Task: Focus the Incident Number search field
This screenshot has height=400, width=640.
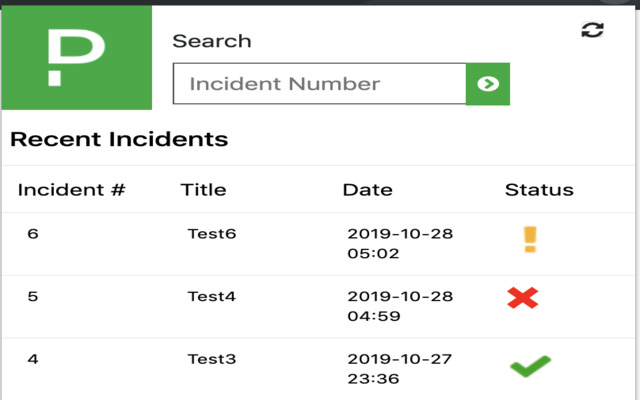Action: (x=319, y=84)
